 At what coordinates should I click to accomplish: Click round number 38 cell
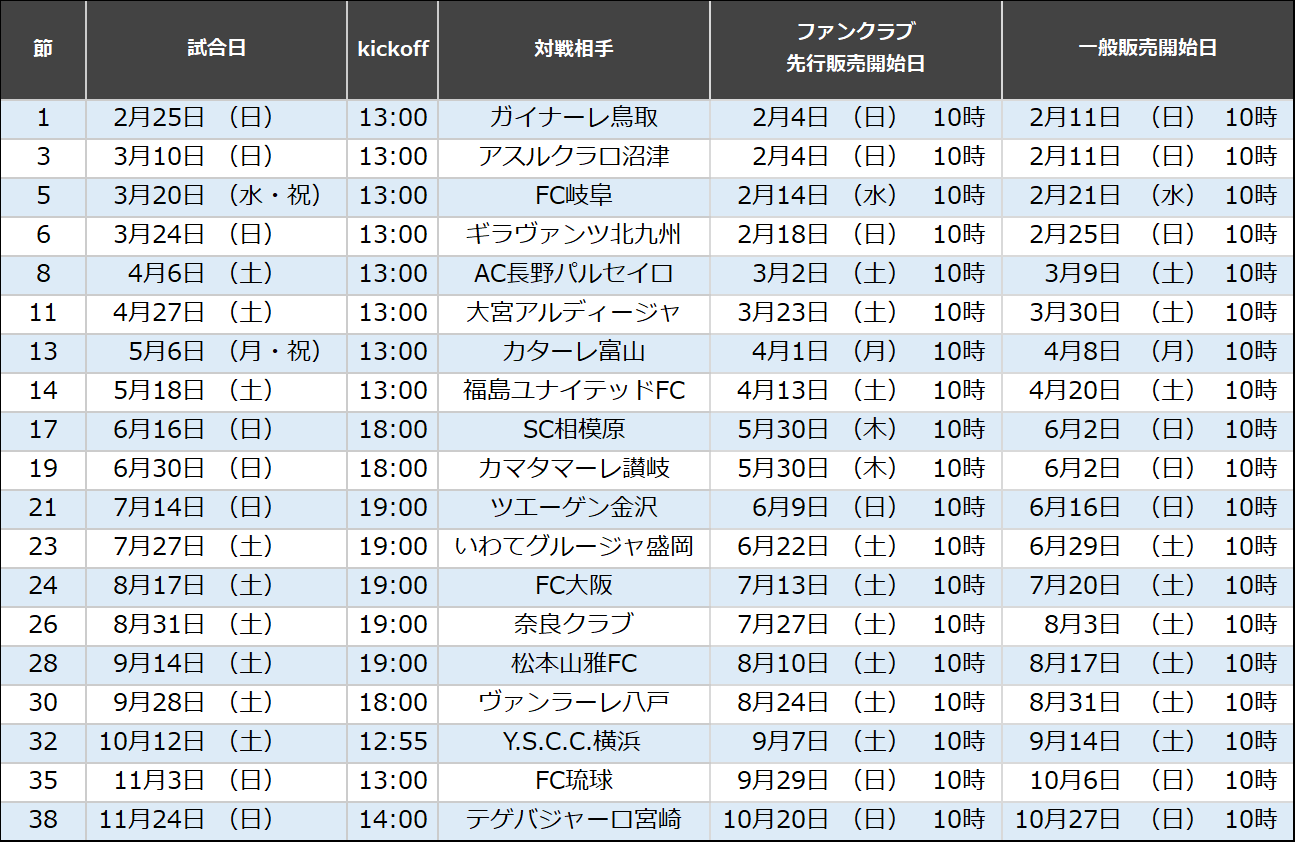pyautogui.click(x=43, y=820)
